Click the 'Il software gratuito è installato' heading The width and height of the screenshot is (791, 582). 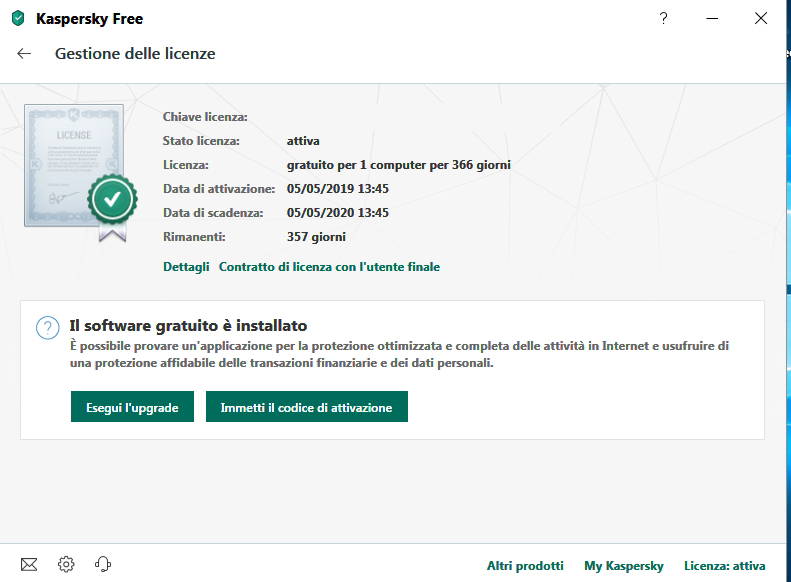(x=188, y=326)
